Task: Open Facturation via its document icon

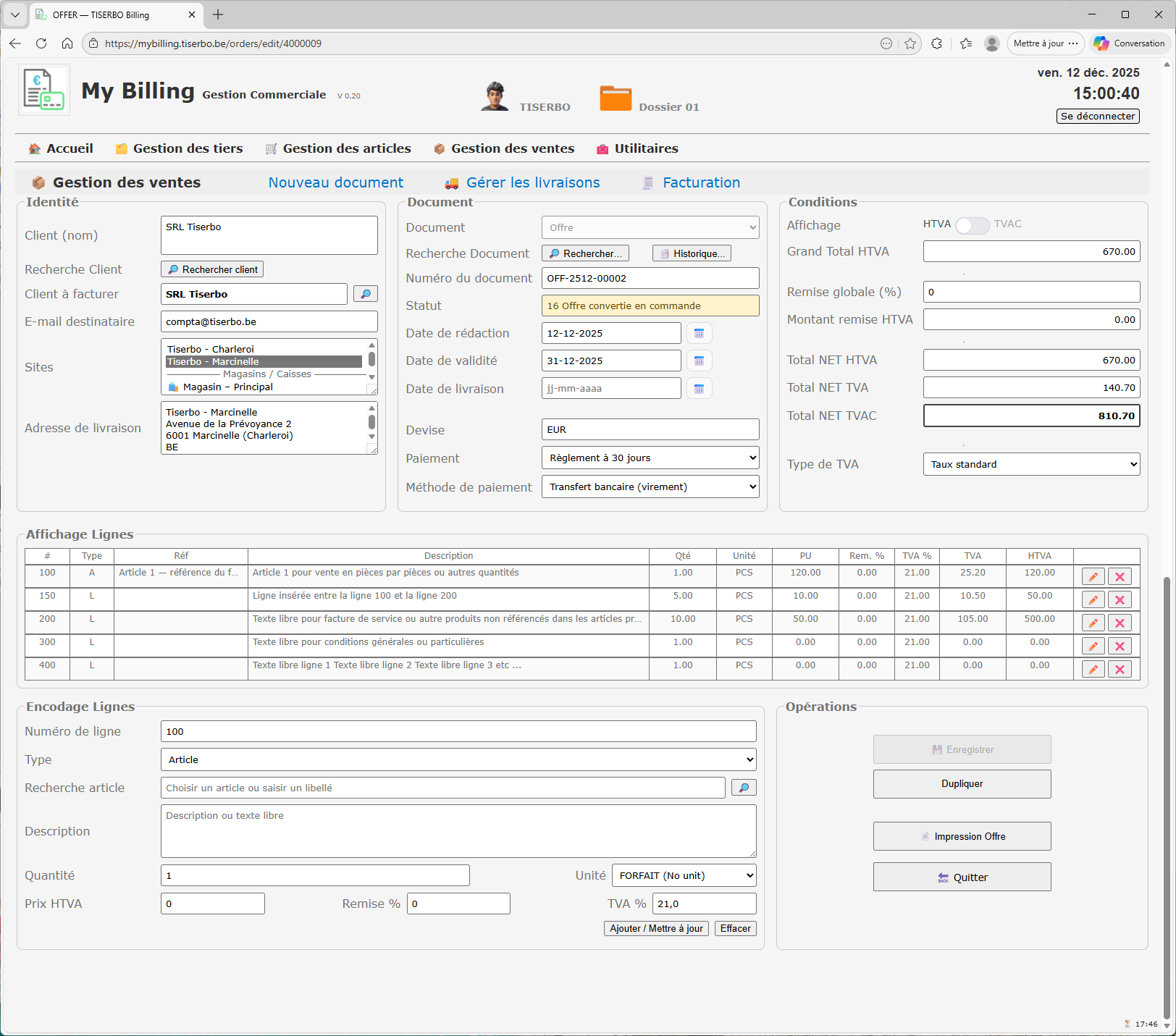Action: [x=647, y=182]
